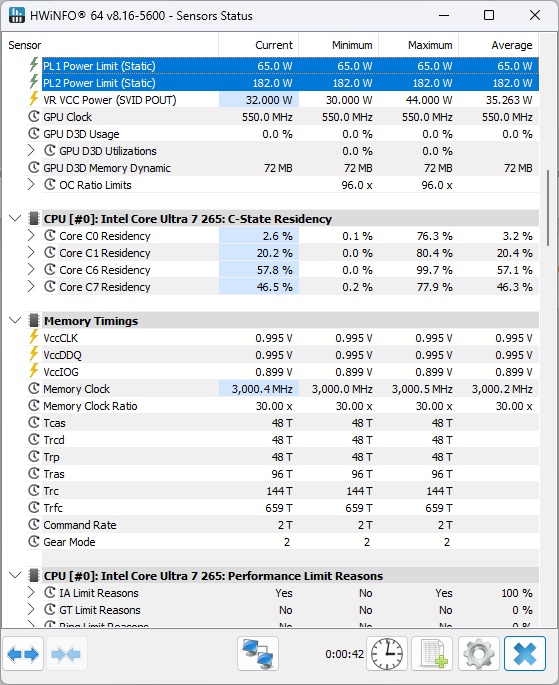
Task: Click the collapse columns arrows icon
Action: (x=66, y=654)
